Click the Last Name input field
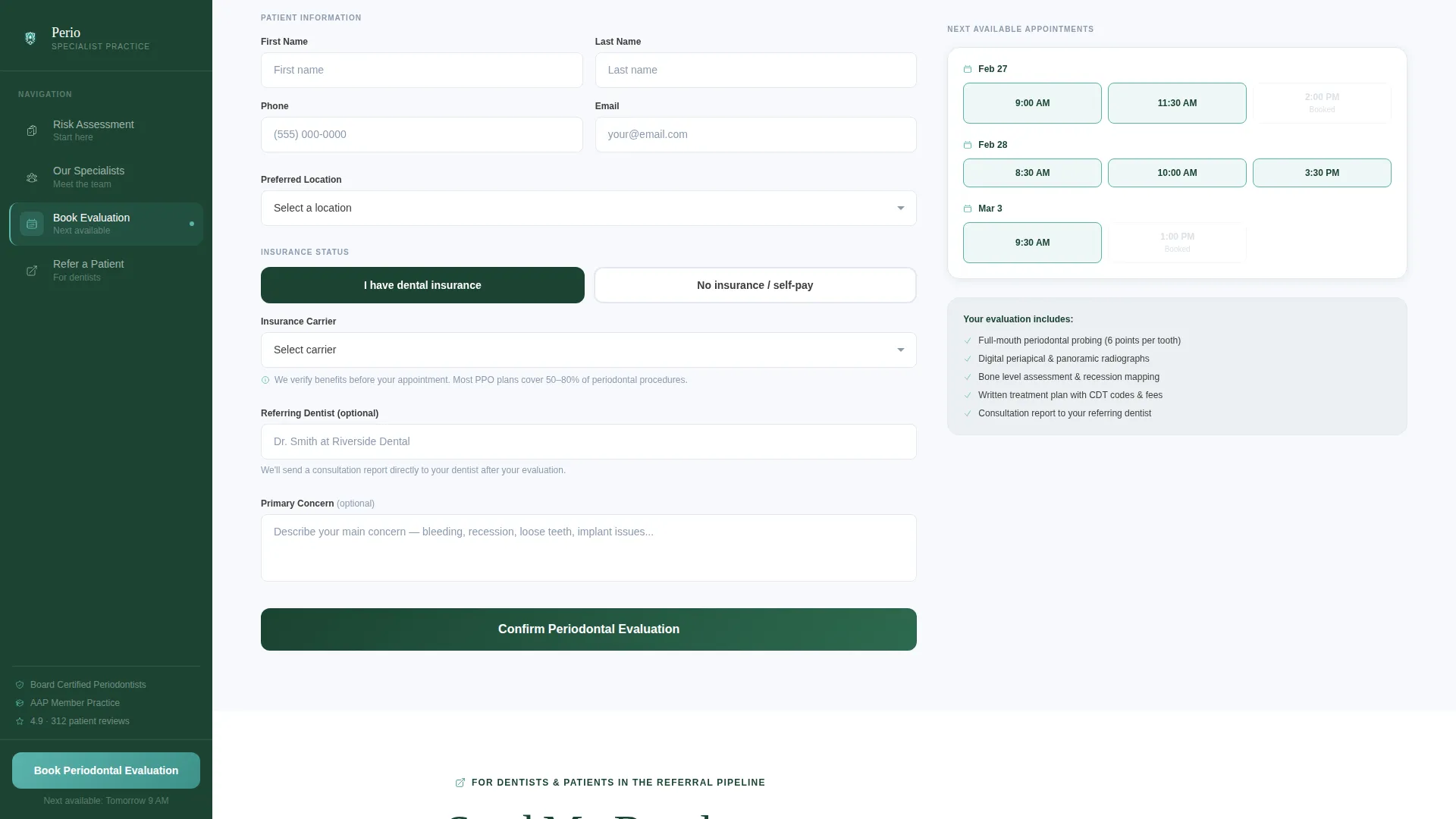 click(x=755, y=70)
